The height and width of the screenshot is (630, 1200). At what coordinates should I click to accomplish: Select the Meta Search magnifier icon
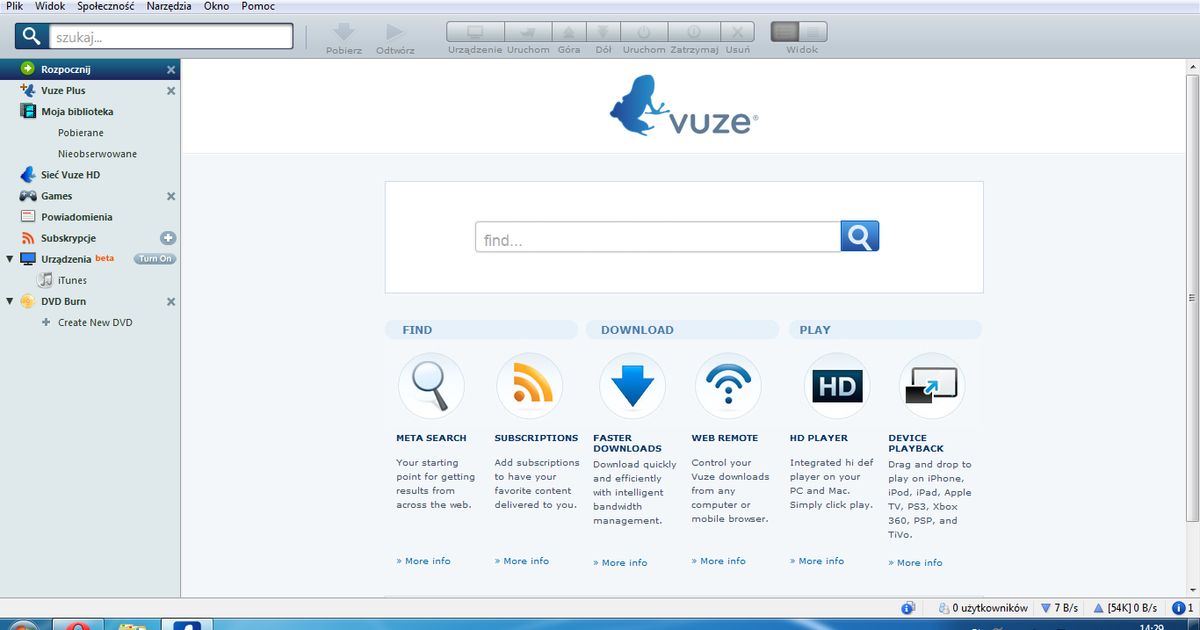tap(430, 385)
